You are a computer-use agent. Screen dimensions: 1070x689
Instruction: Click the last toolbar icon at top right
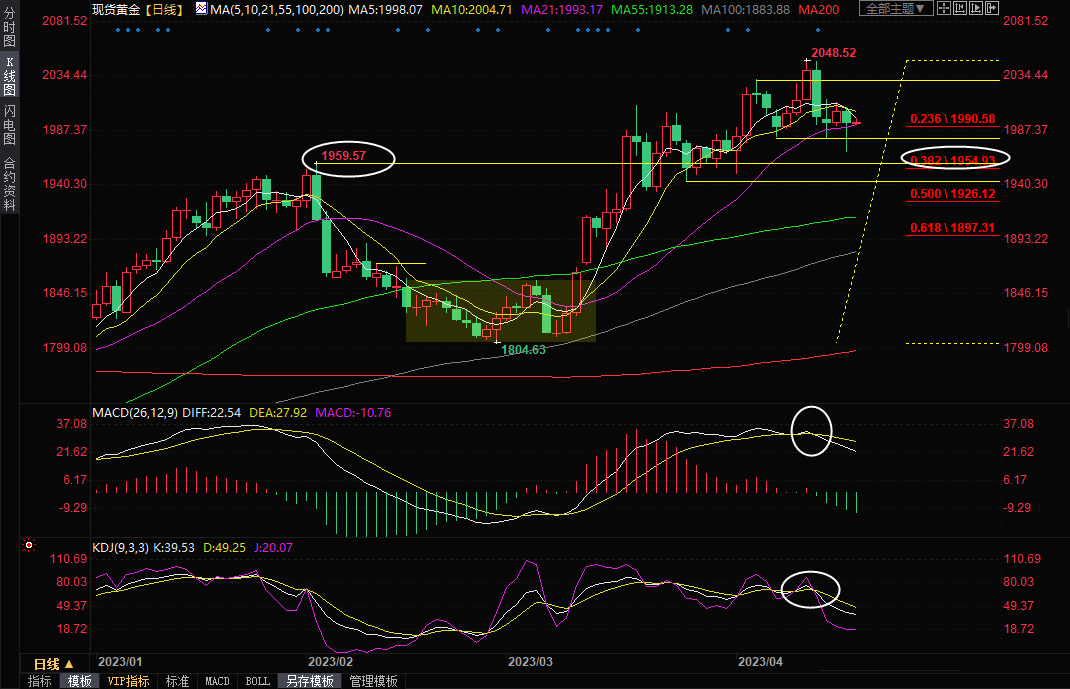coord(994,8)
